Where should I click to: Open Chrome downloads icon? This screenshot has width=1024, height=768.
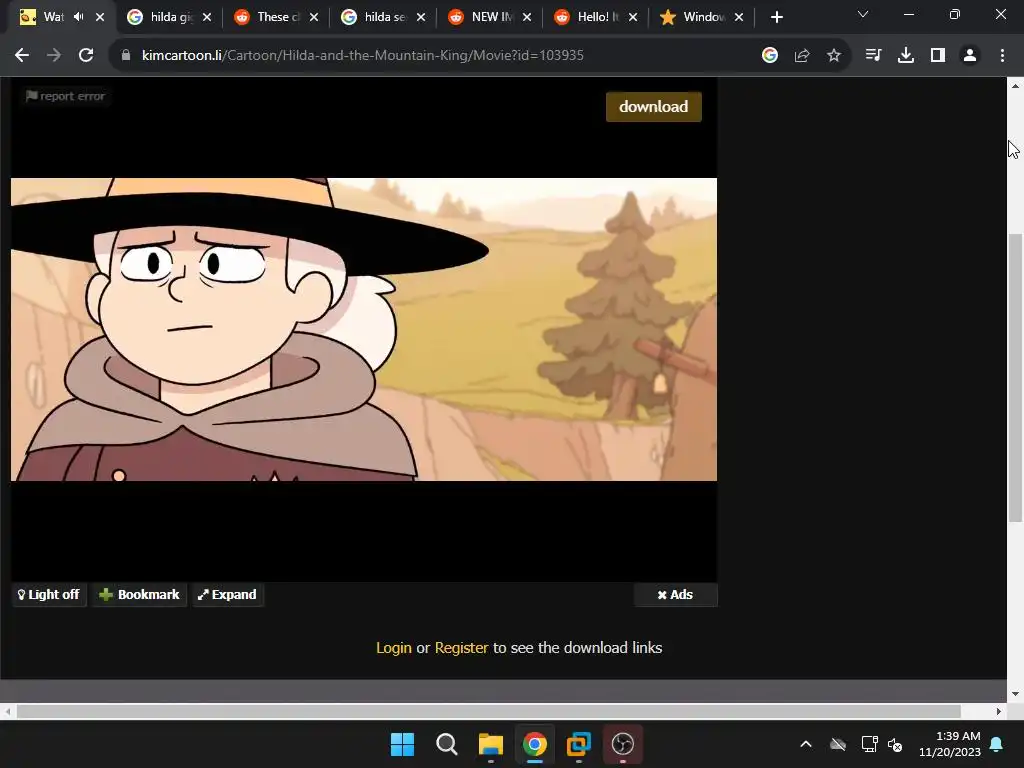906,56
